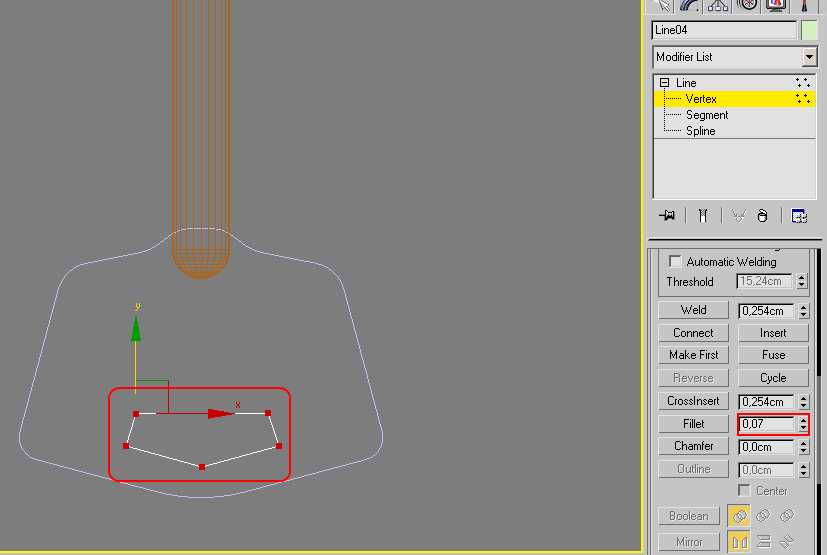Open the object color swatch

pos(809,30)
